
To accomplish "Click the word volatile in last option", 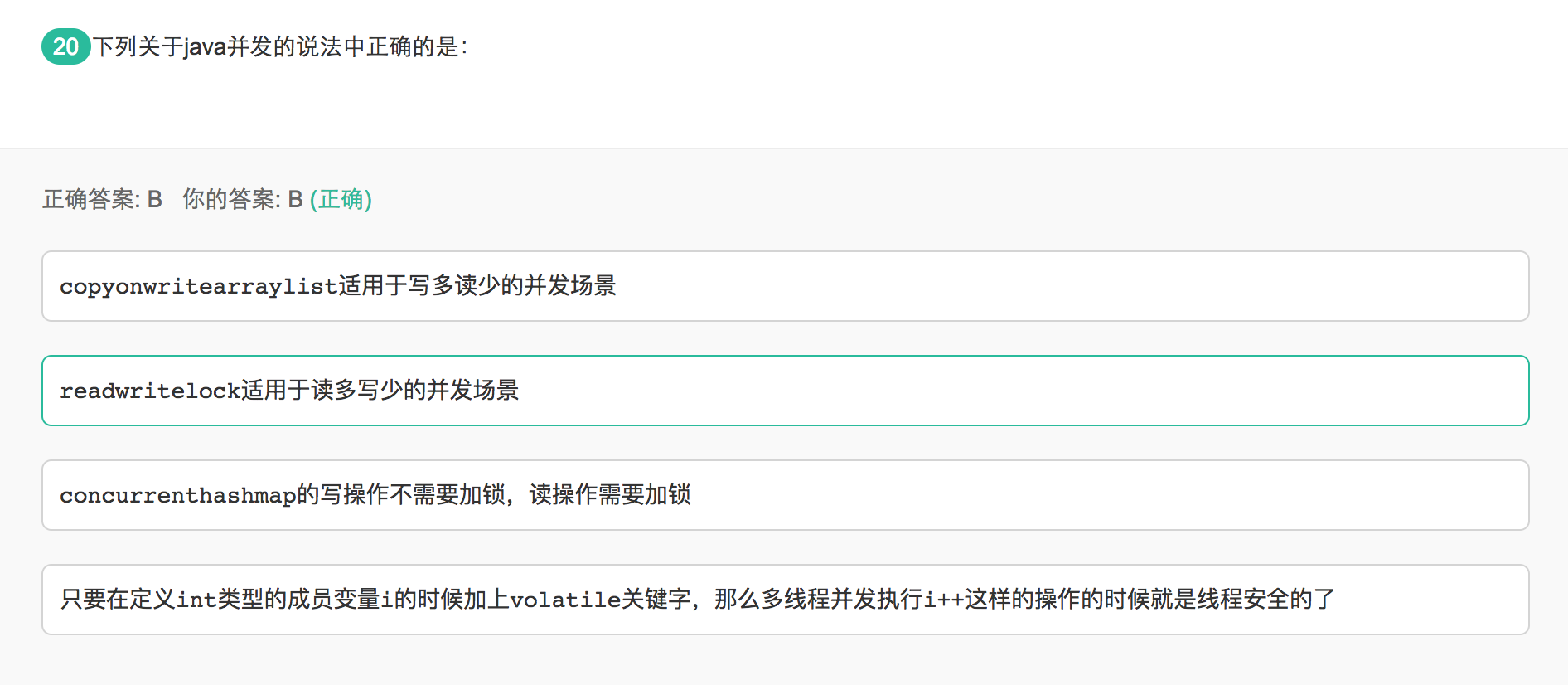I will [x=565, y=599].
